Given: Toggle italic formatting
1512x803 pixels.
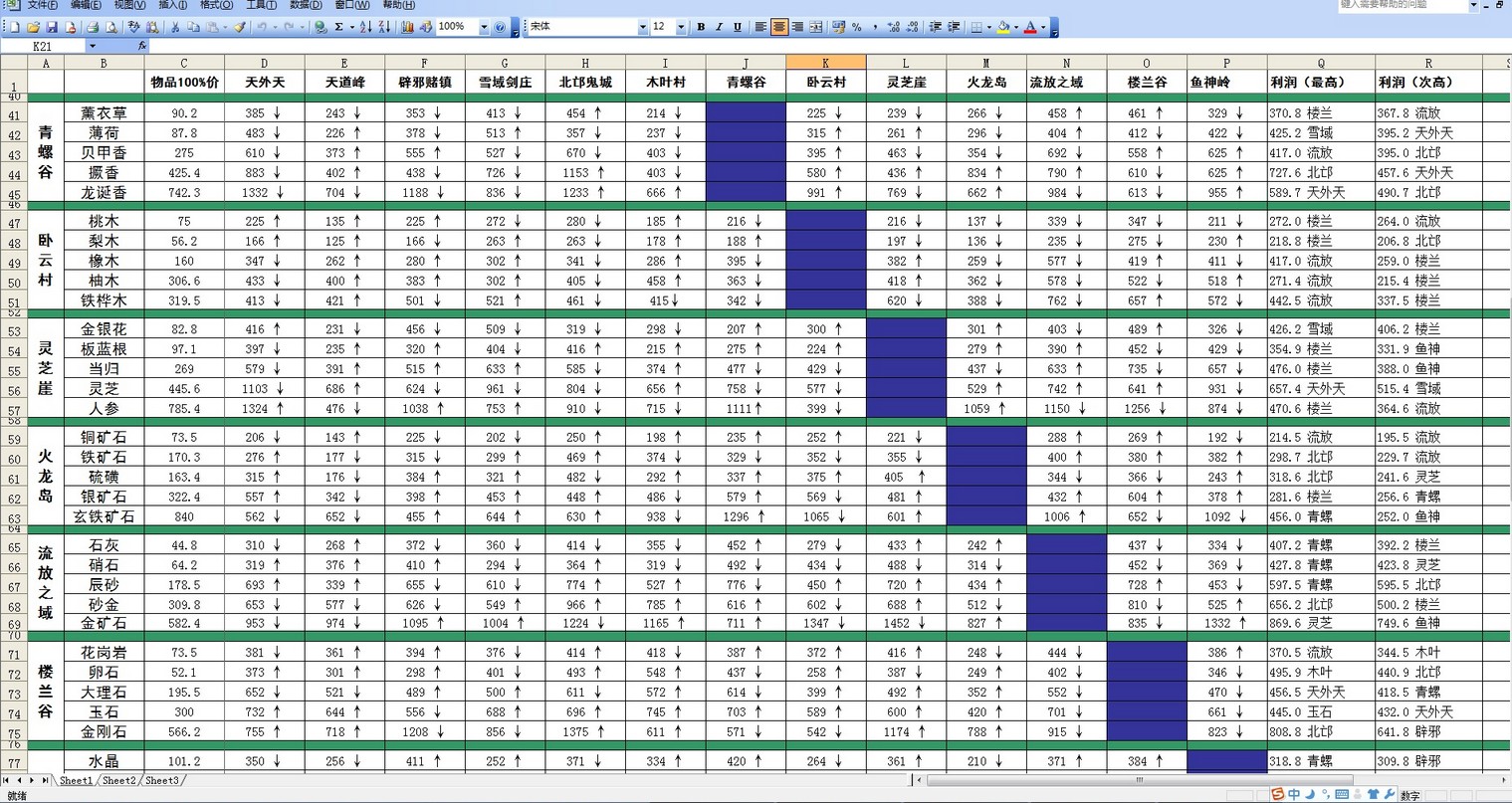Looking at the screenshot, I should click(720, 27).
